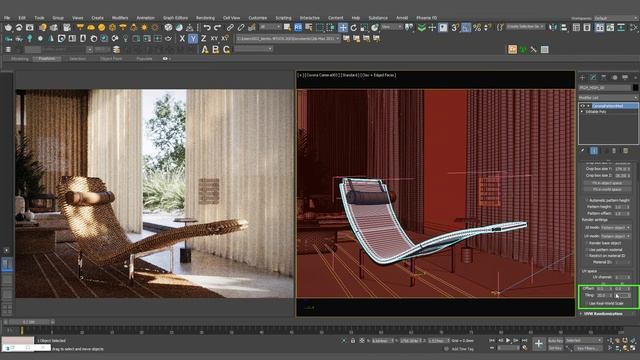
Task: Click the Fit in object space button
Action: point(607,183)
